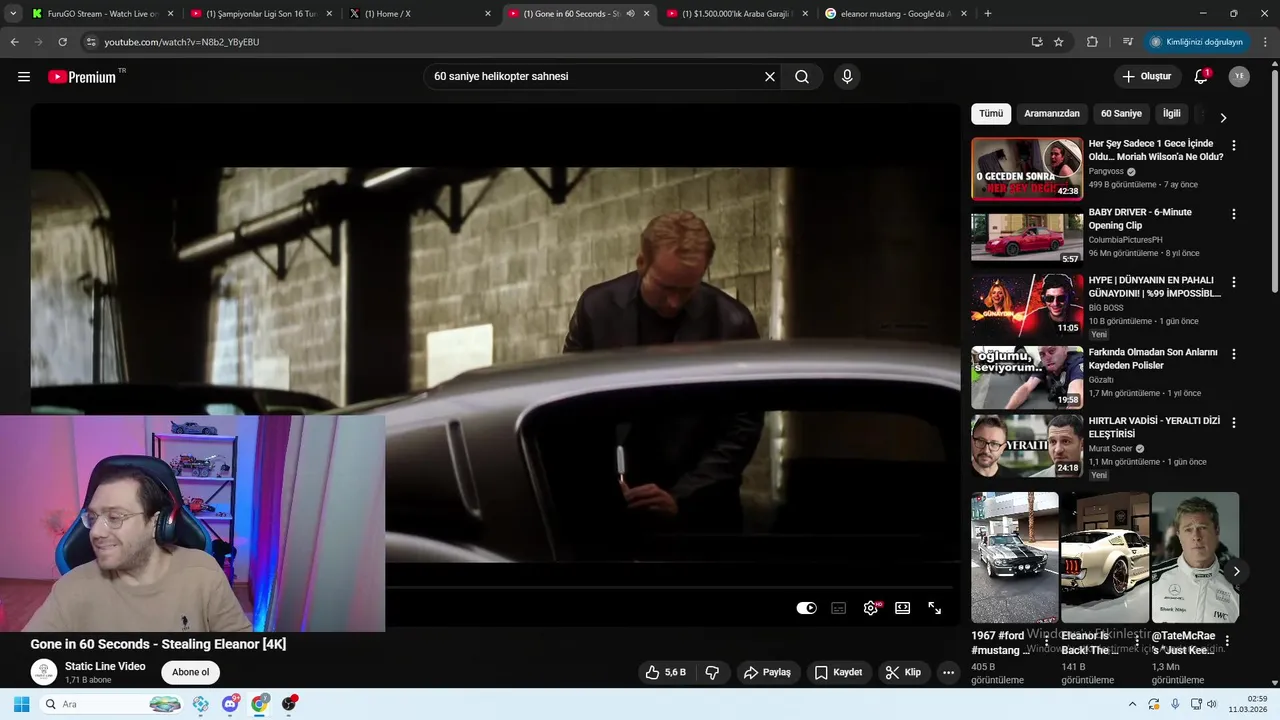Switch to FuruGO Stream tab

point(102,14)
